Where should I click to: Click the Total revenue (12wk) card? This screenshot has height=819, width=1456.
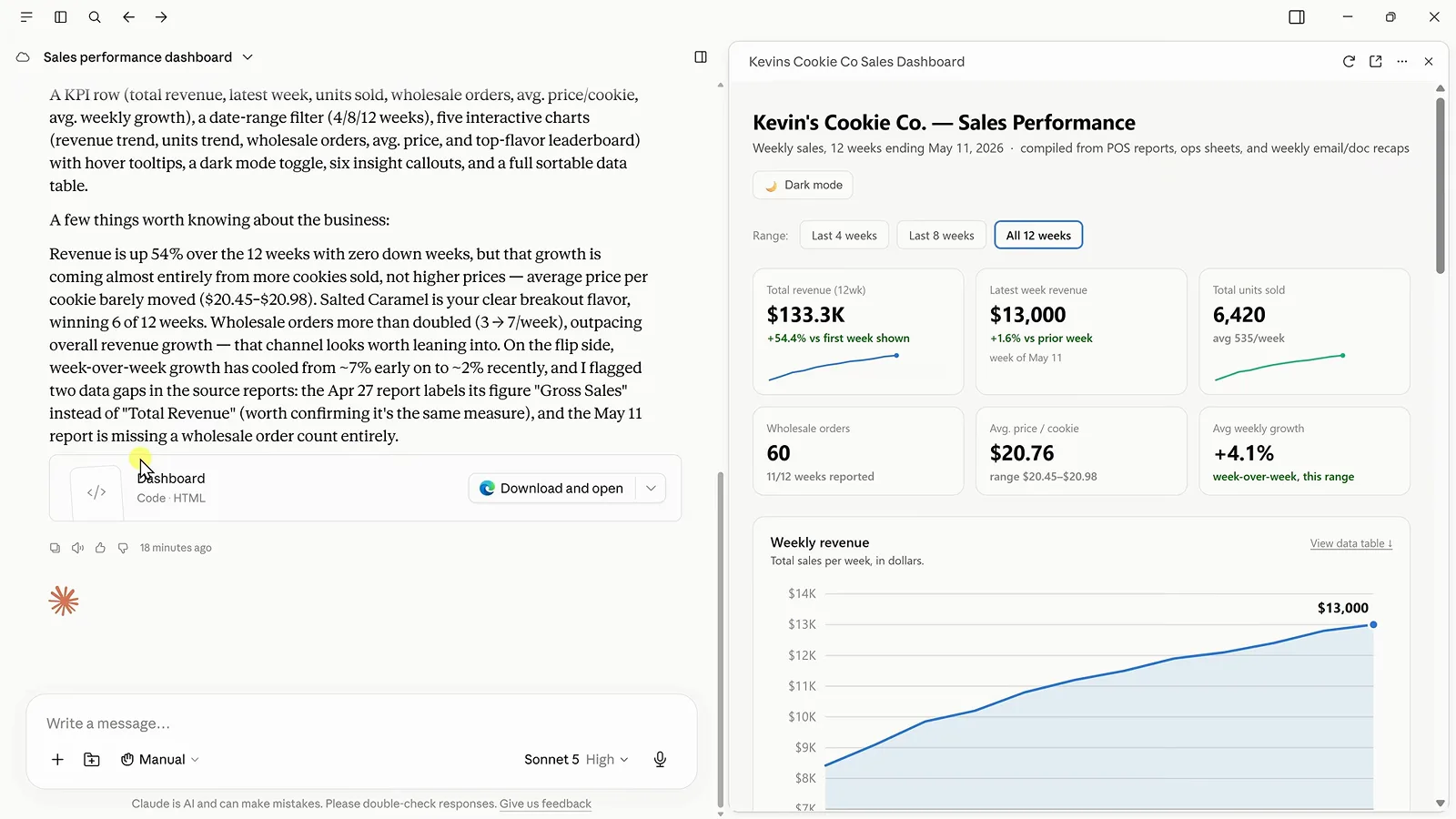[x=858, y=331]
